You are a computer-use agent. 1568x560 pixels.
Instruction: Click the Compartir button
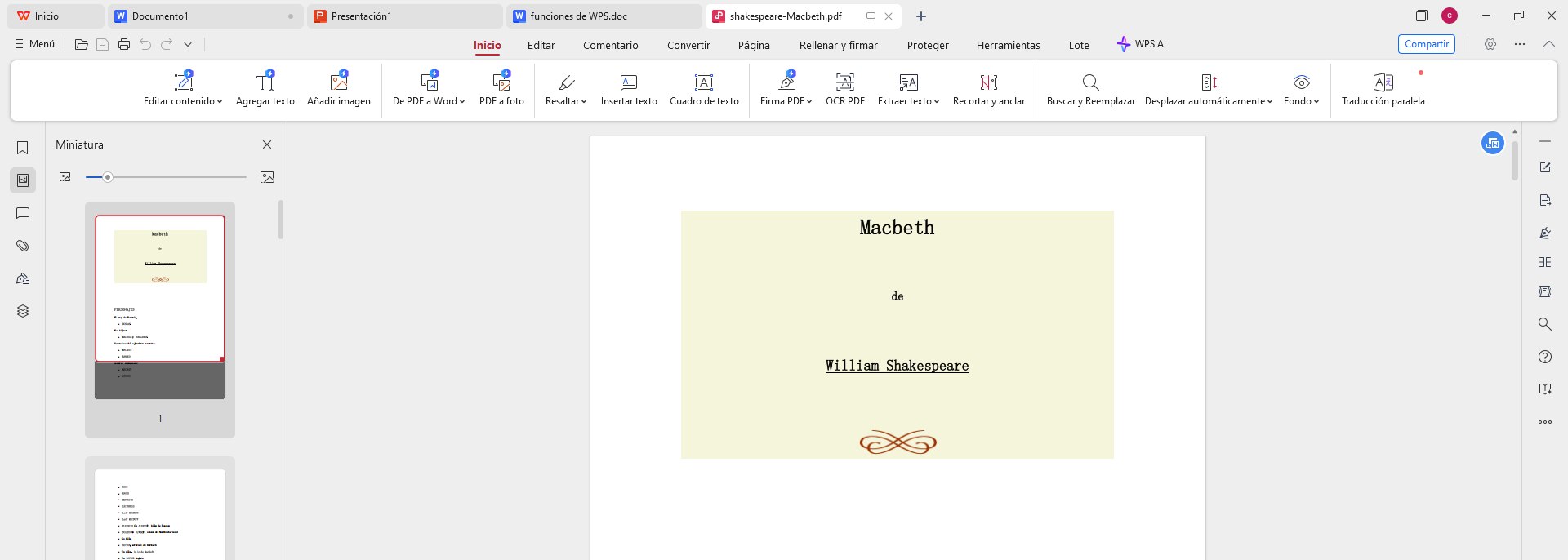pos(1426,44)
